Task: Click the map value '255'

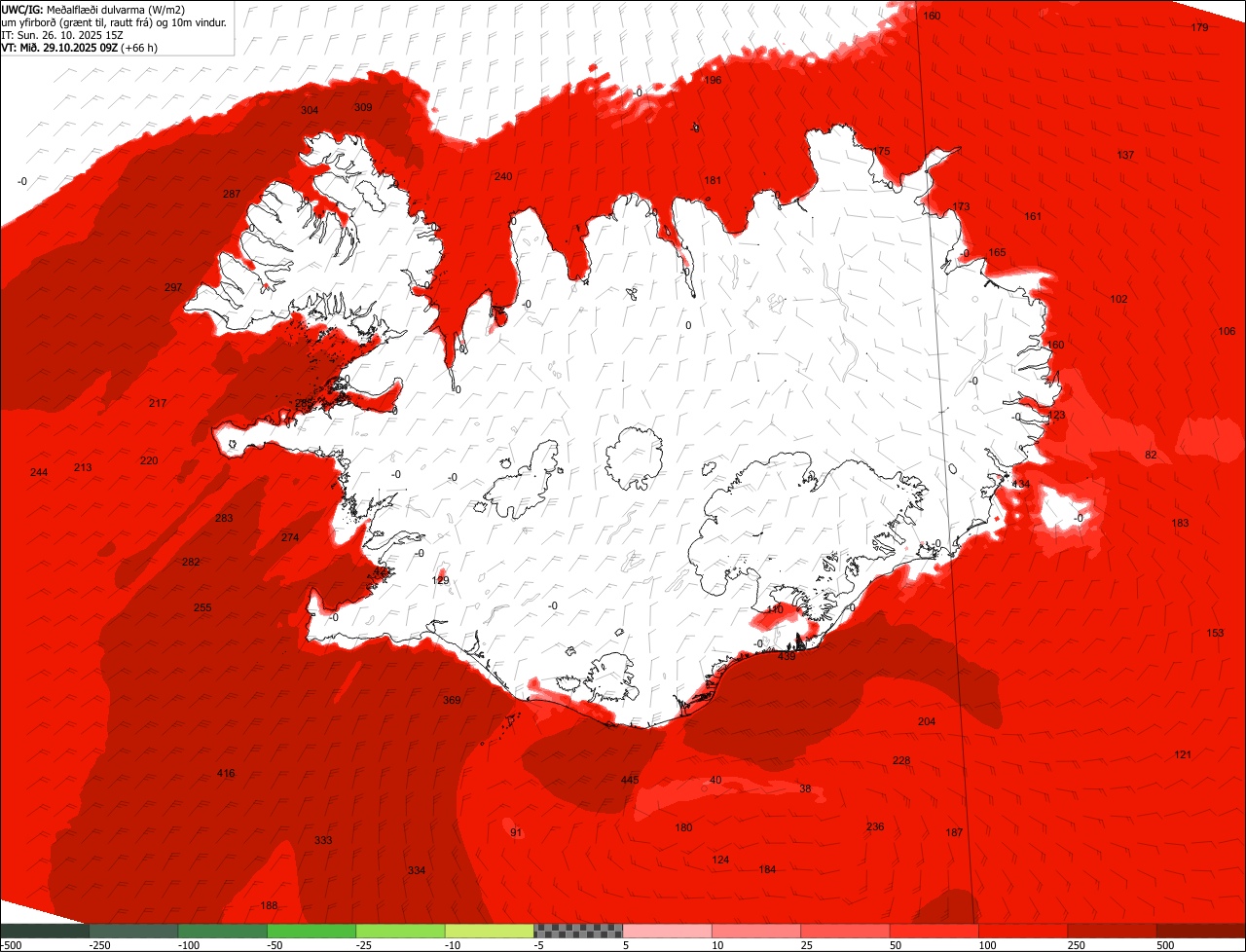Action: click(x=202, y=607)
